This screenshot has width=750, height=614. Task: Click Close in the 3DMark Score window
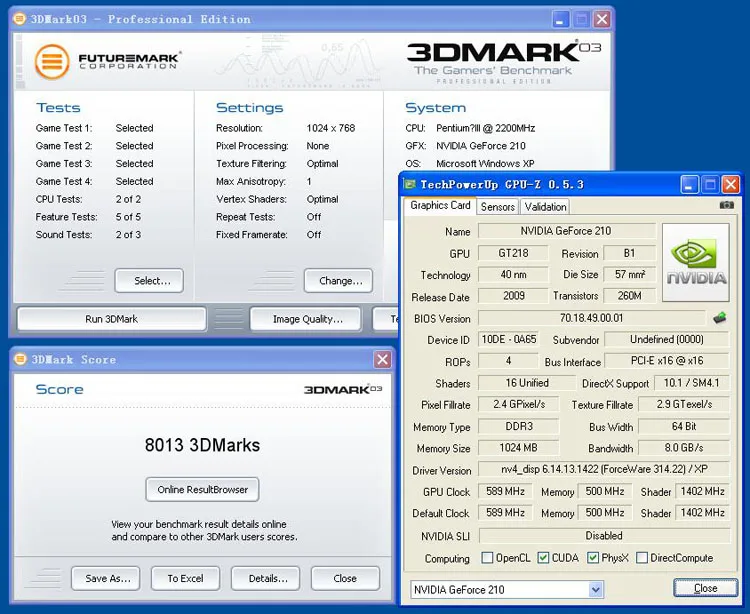tap(345, 579)
